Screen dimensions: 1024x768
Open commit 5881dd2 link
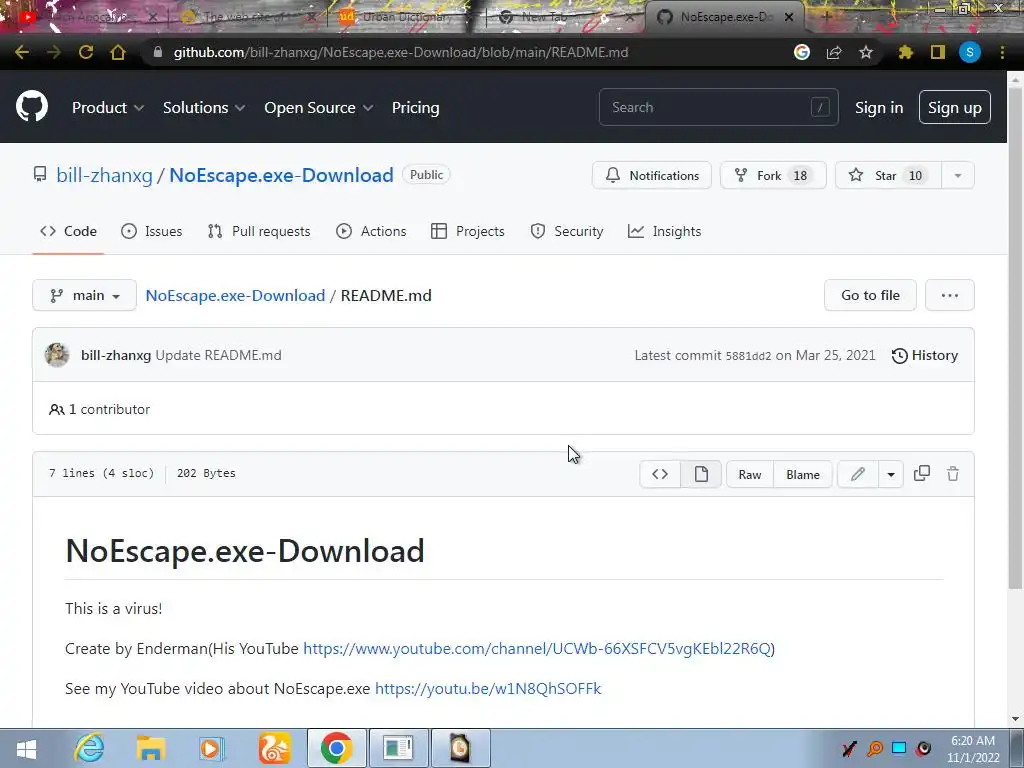(748, 356)
